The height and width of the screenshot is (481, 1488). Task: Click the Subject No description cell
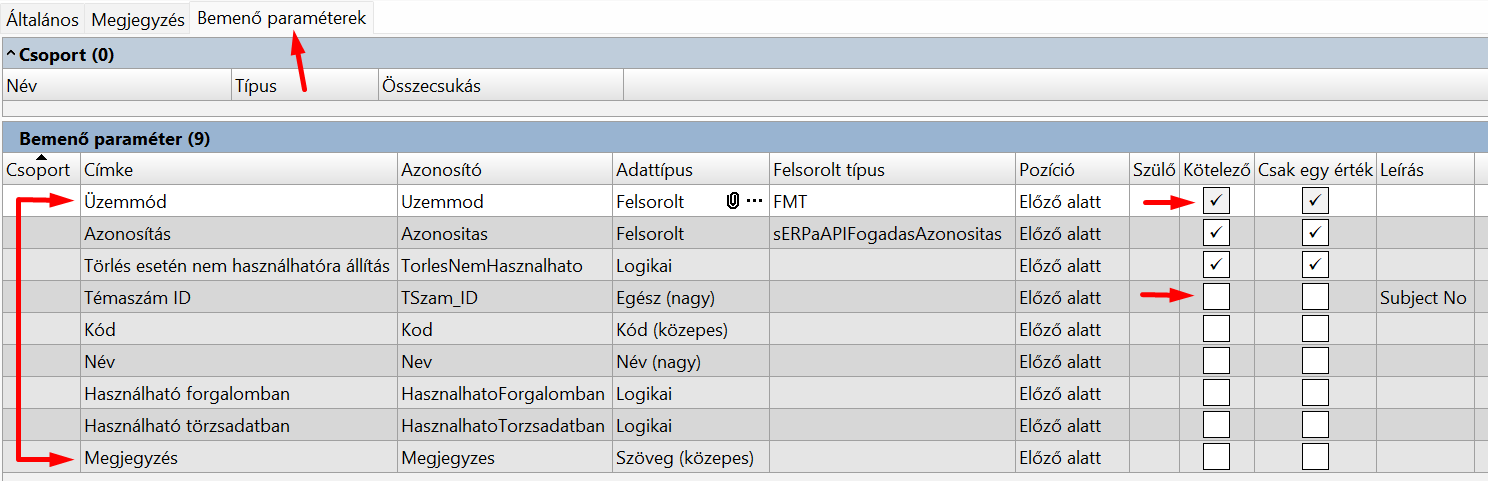coord(1423,297)
